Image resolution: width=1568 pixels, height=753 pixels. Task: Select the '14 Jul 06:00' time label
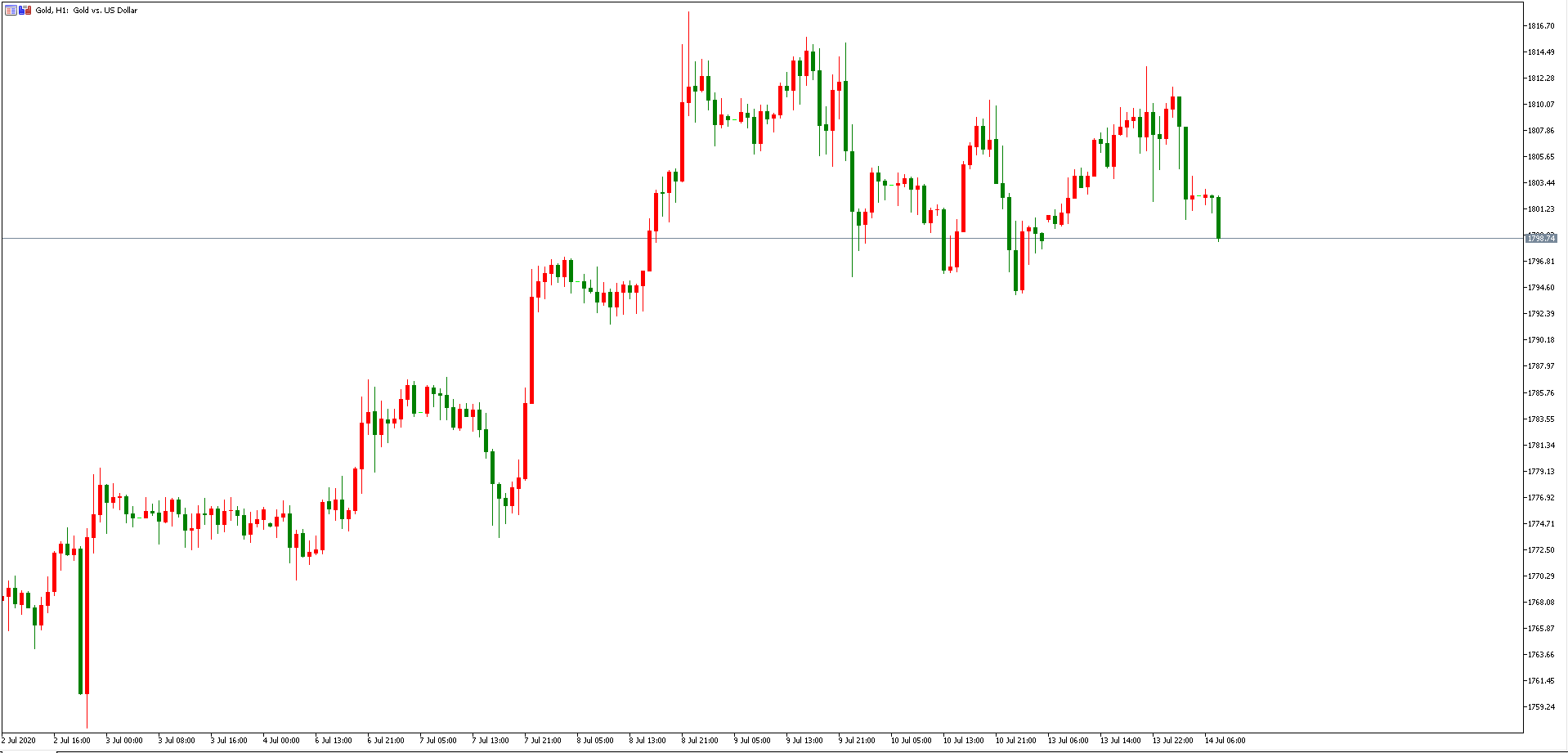click(x=1225, y=741)
